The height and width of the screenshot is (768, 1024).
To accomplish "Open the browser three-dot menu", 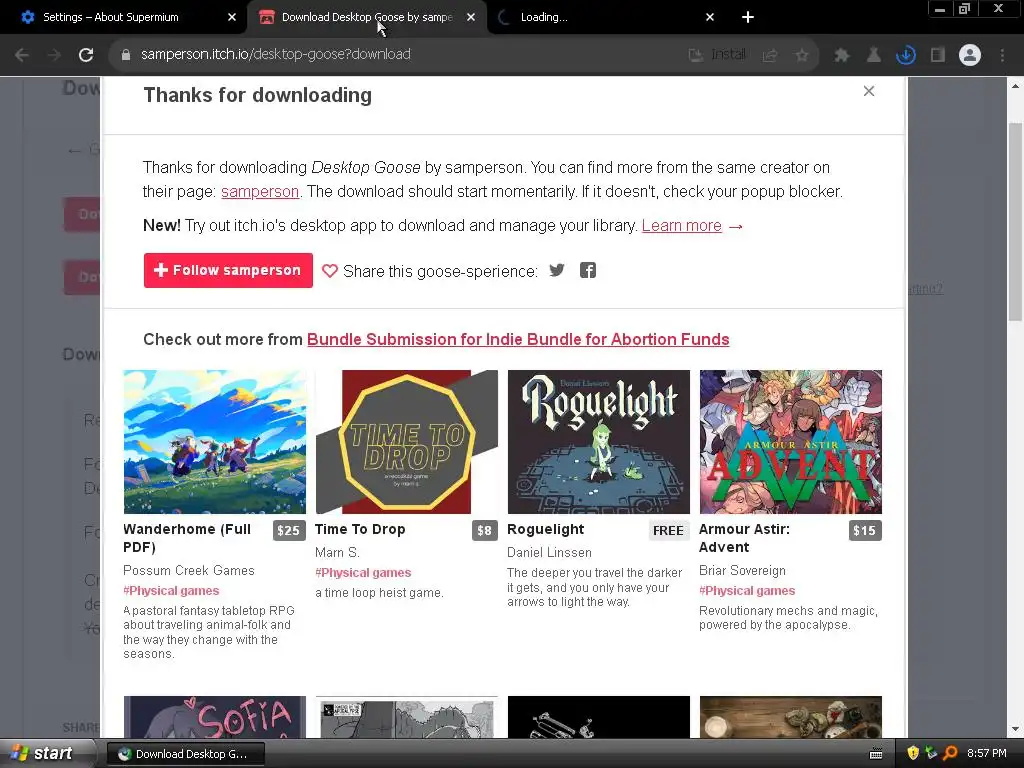I will point(1002,56).
